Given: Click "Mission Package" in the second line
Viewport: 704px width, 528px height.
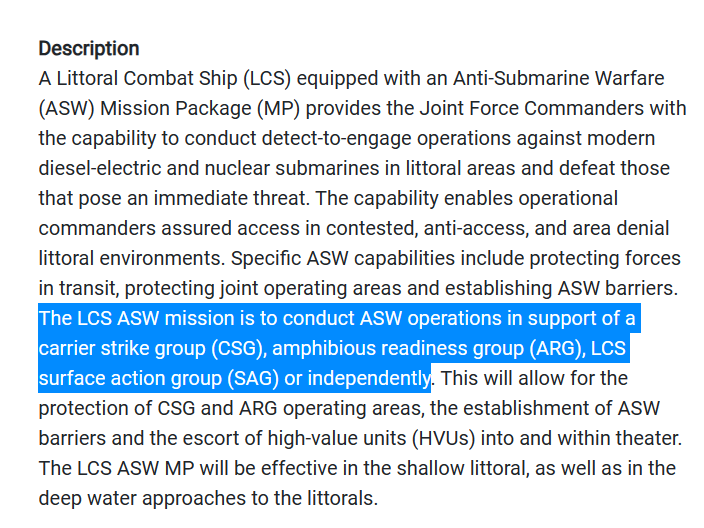Looking at the screenshot, I should [x=176, y=109].
